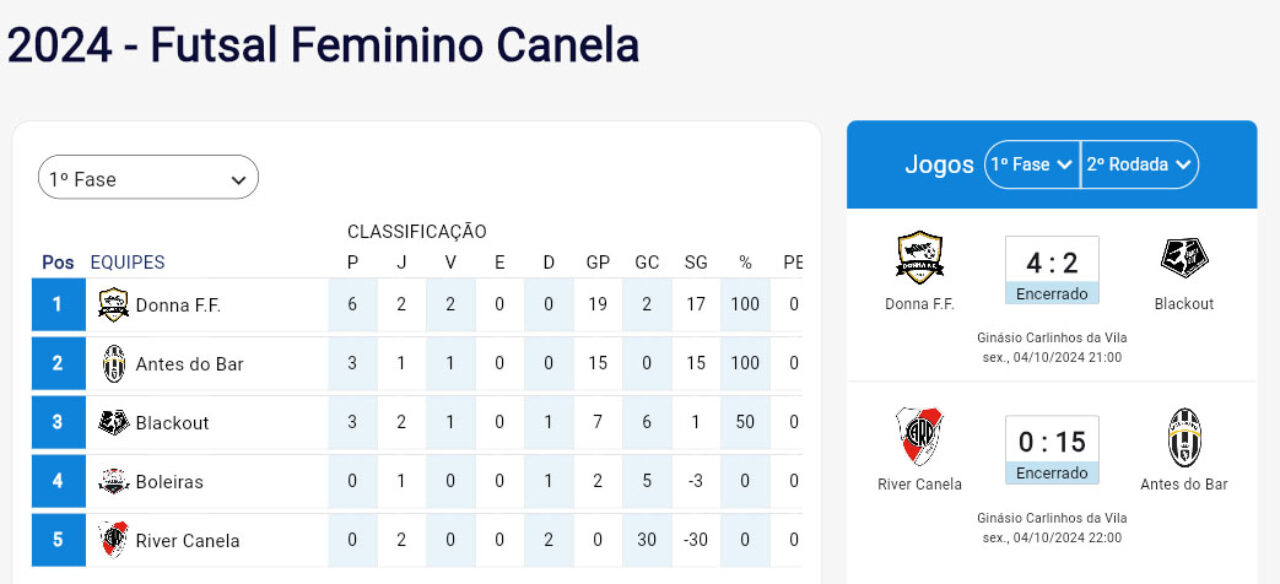Image resolution: width=1280 pixels, height=584 pixels.
Task: Click Donna F.F. crest in standings table
Action: click(x=113, y=304)
